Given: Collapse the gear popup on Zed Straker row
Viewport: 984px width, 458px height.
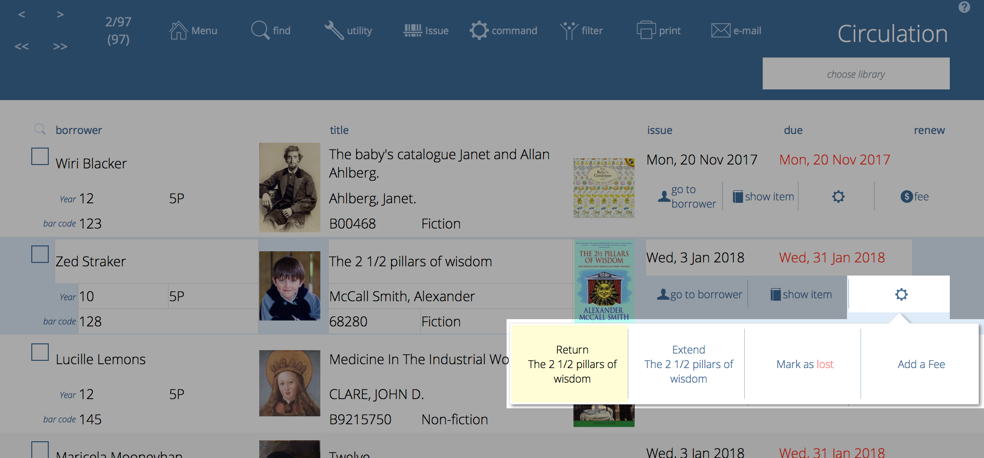Looking at the screenshot, I should (x=901, y=294).
